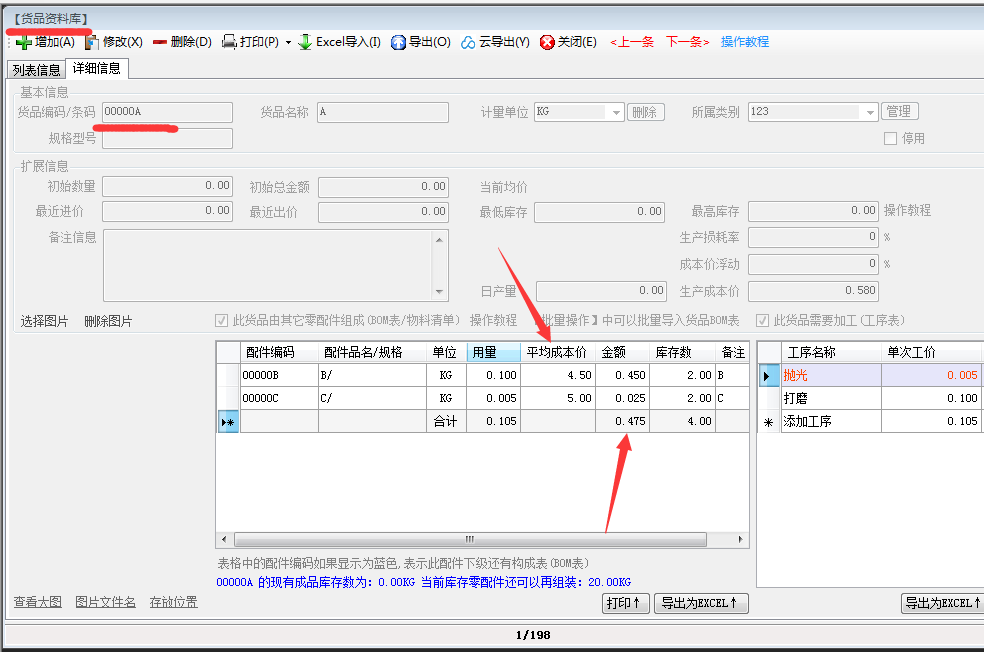
Task: Go to next record via 下一条
Action: click(x=687, y=42)
